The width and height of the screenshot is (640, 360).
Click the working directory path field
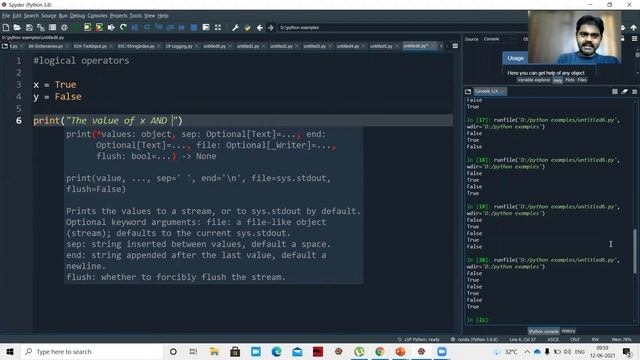pyautogui.click(x=402, y=27)
